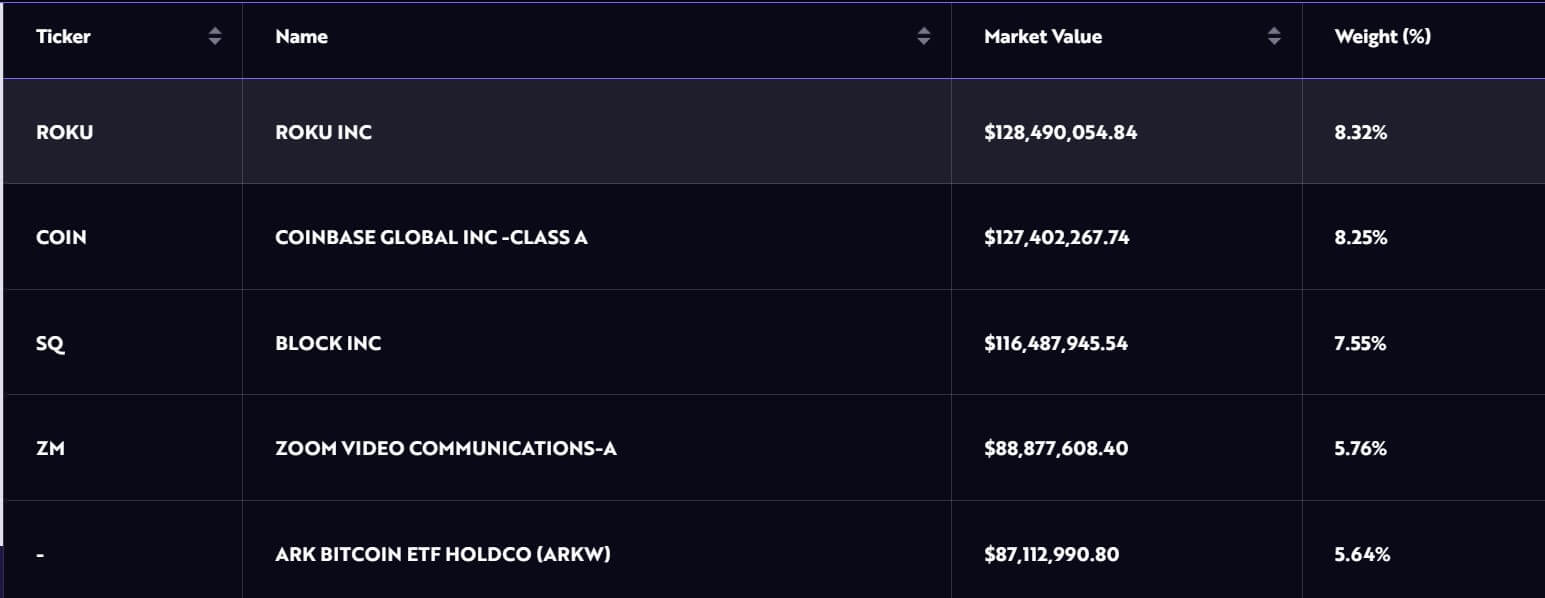Activate sorting control beside Ticker header
The image size is (1545, 598).
pos(213,36)
